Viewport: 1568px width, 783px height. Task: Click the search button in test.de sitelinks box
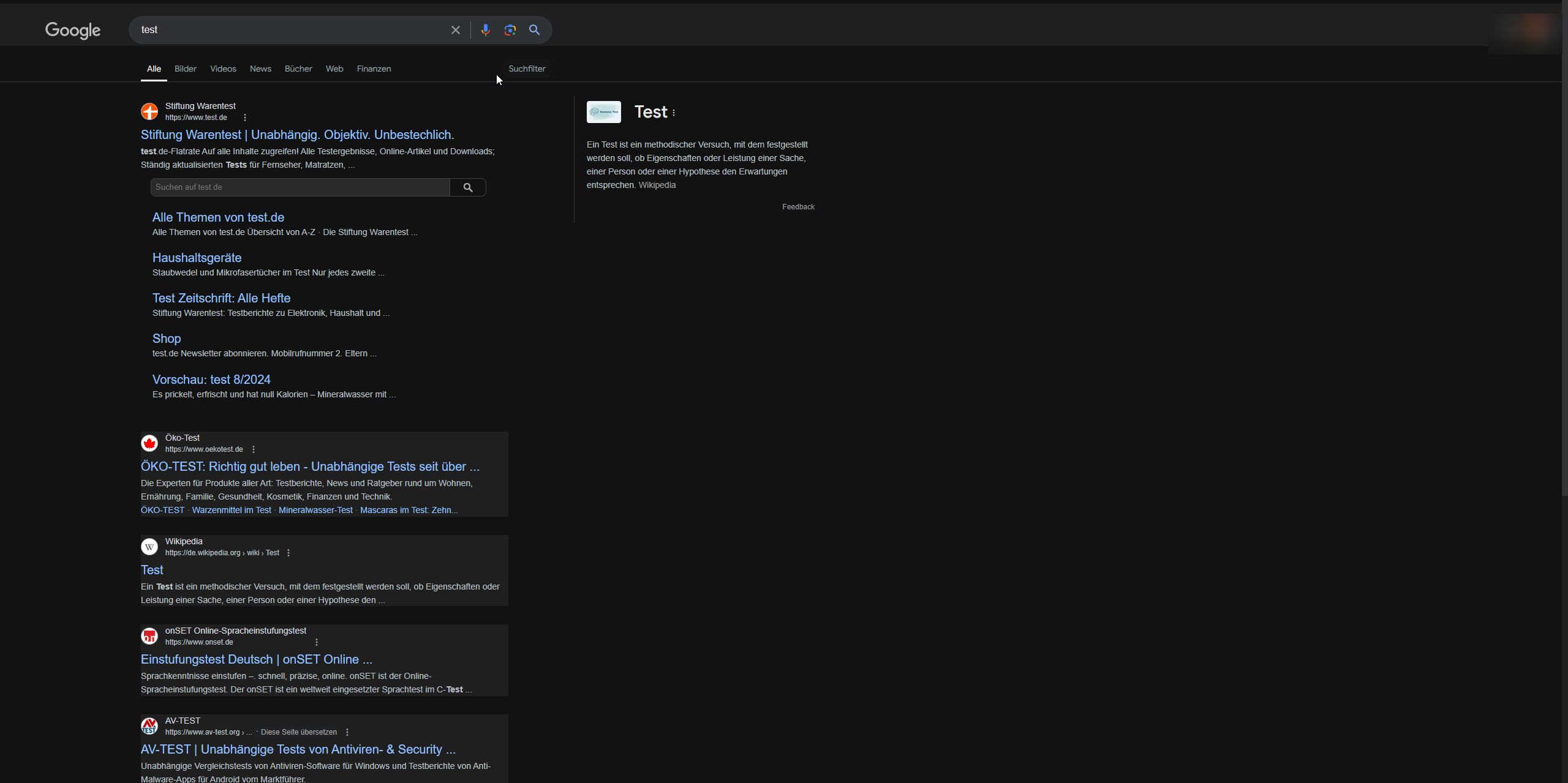(468, 187)
